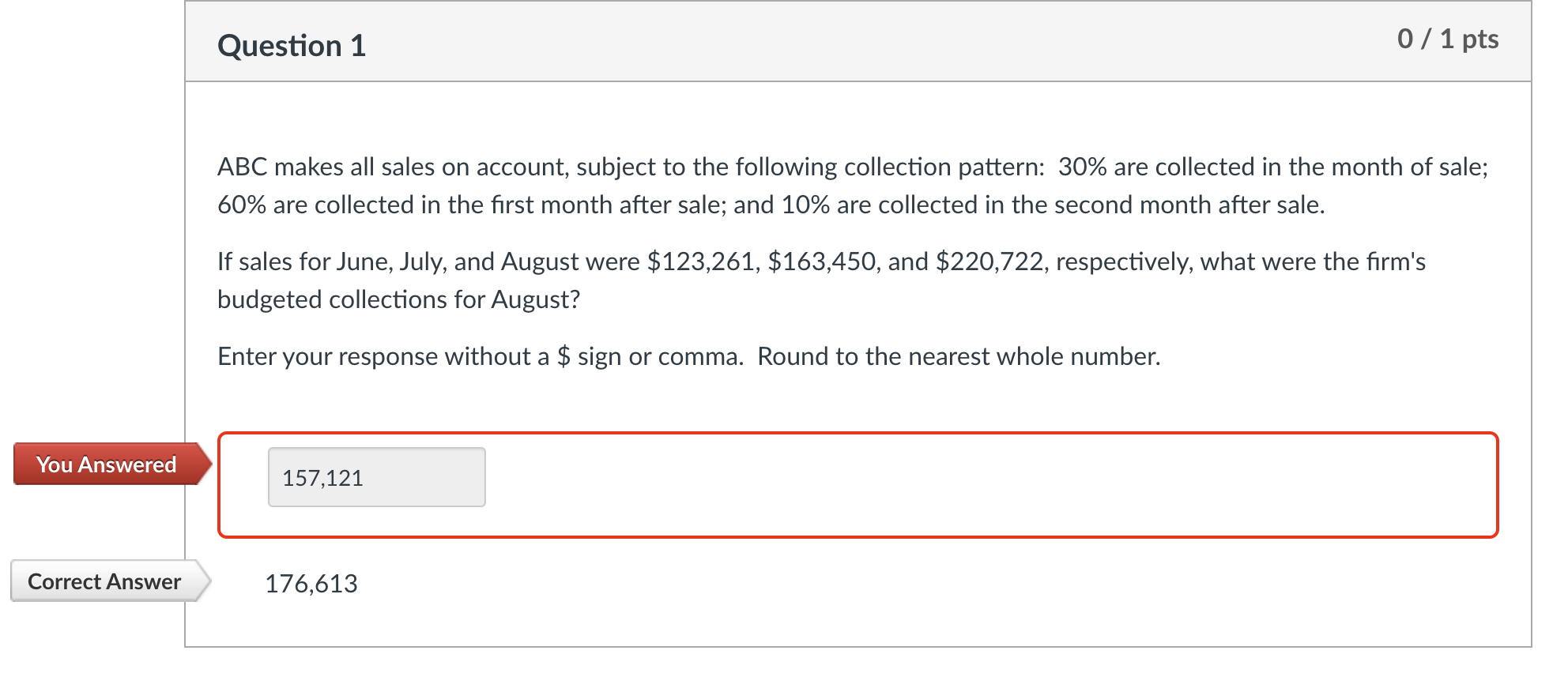Select the June sales value $123,261
The height and width of the screenshot is (673, 1568).
click(x=700, y=261)
